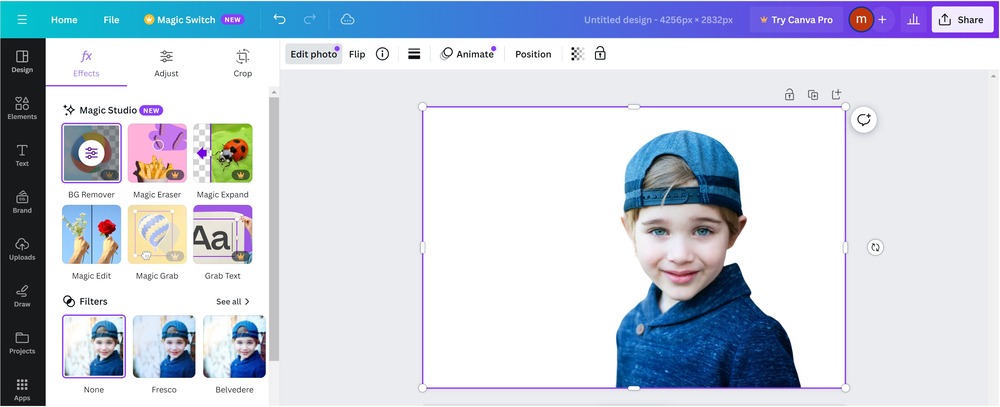
Task: Click the Try Canva Pro button
Action: (x=796, y=19)
